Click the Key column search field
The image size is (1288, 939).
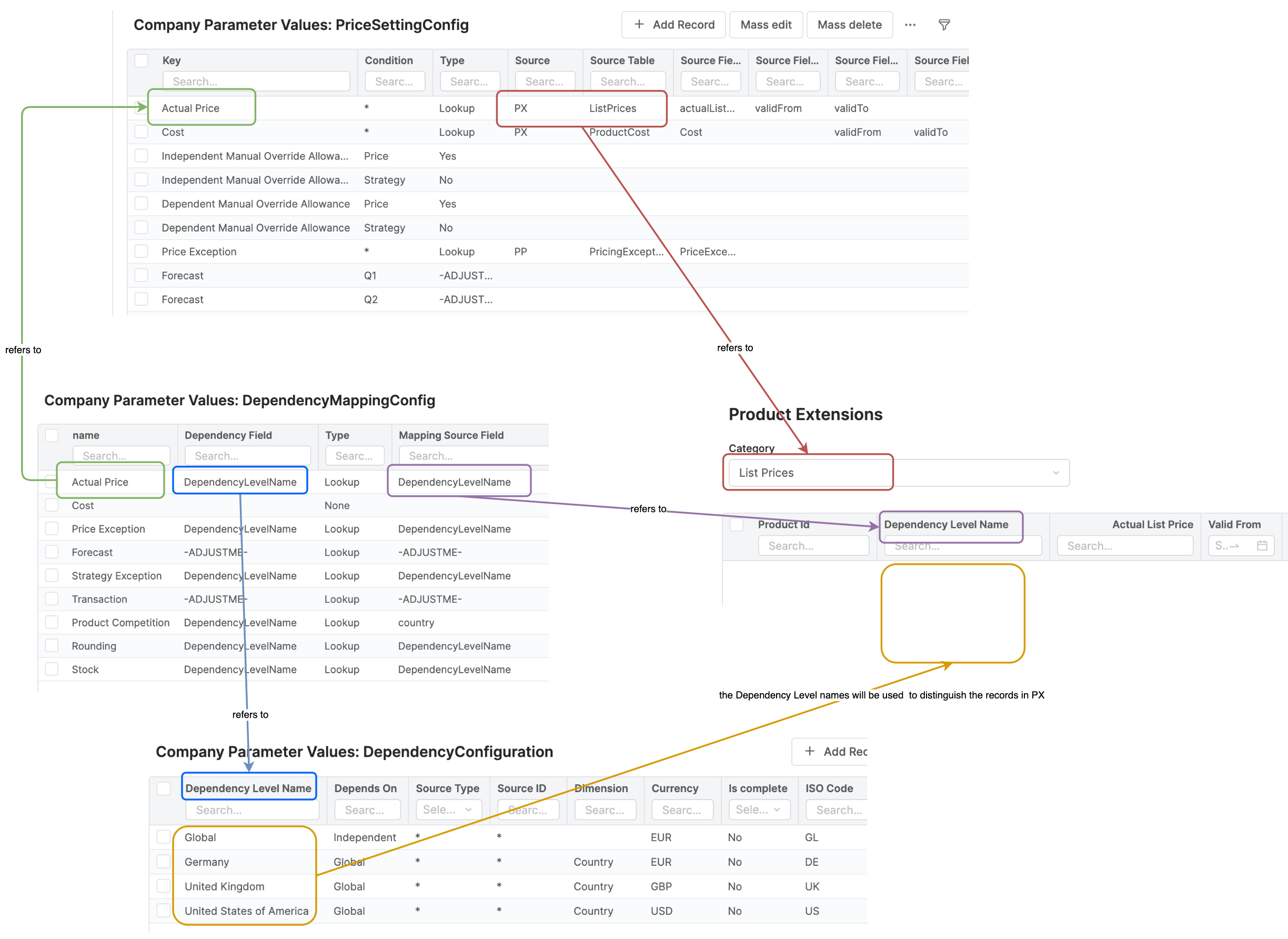[256, 81]
